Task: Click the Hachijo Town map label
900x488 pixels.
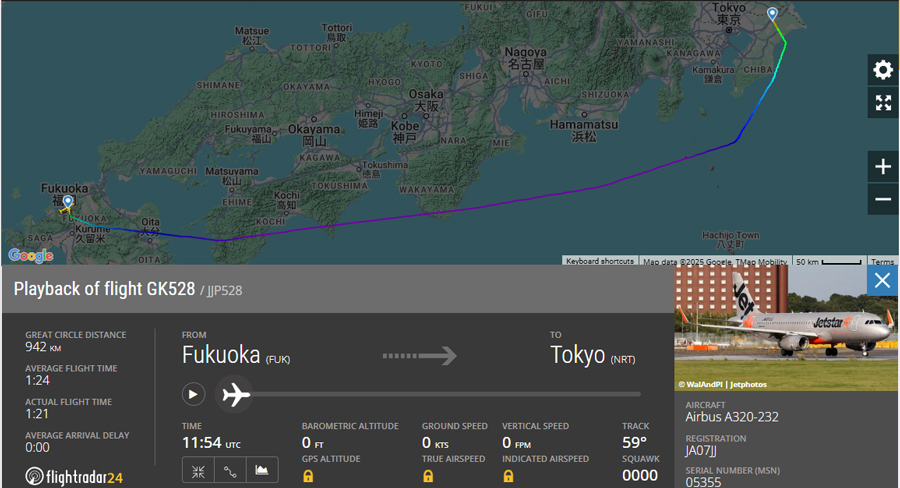Action: pos(730,240)
